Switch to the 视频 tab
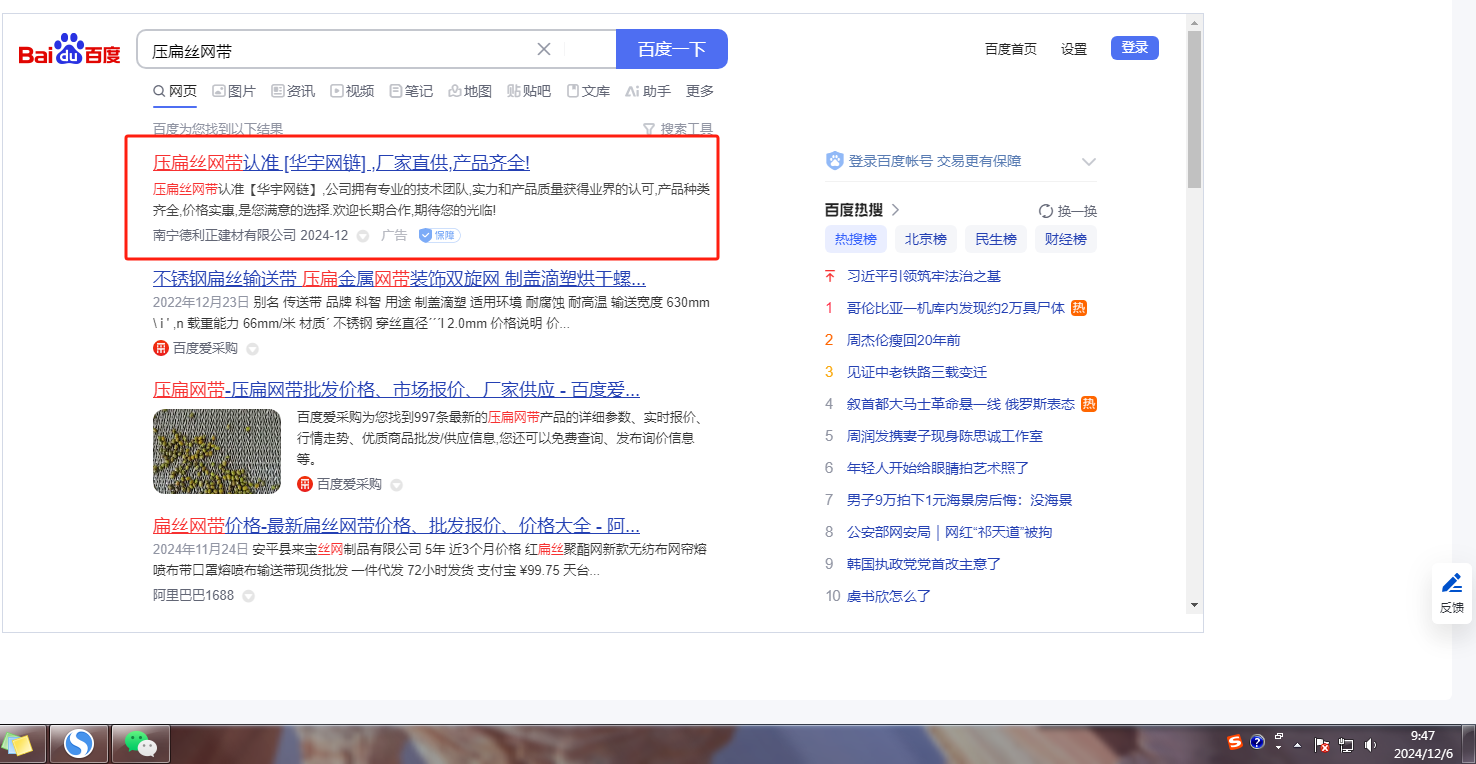The image size is (1476, 764). pyautogui.click(x=352, y=91)
